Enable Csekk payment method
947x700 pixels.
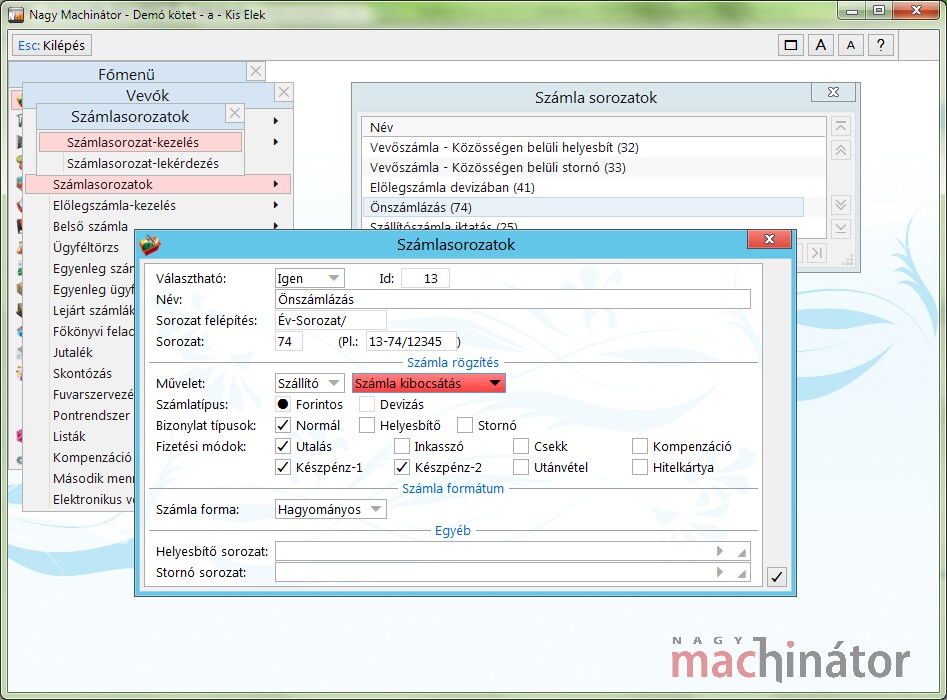coord(521,446)
